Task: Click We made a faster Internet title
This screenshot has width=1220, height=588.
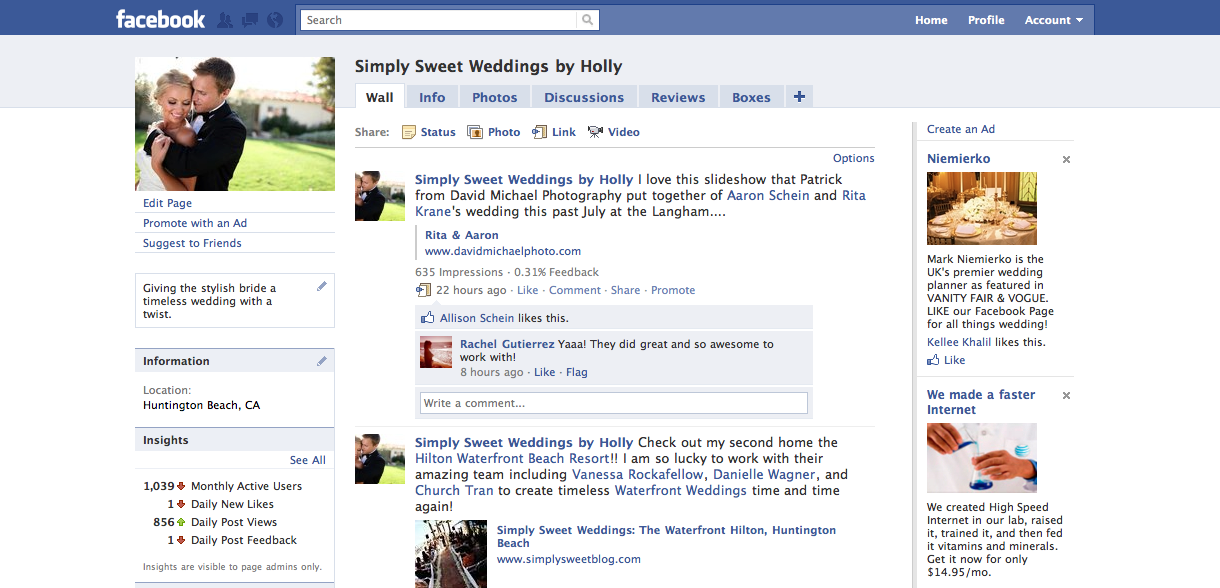Action: pyautogui.click(x=981, y=402)
